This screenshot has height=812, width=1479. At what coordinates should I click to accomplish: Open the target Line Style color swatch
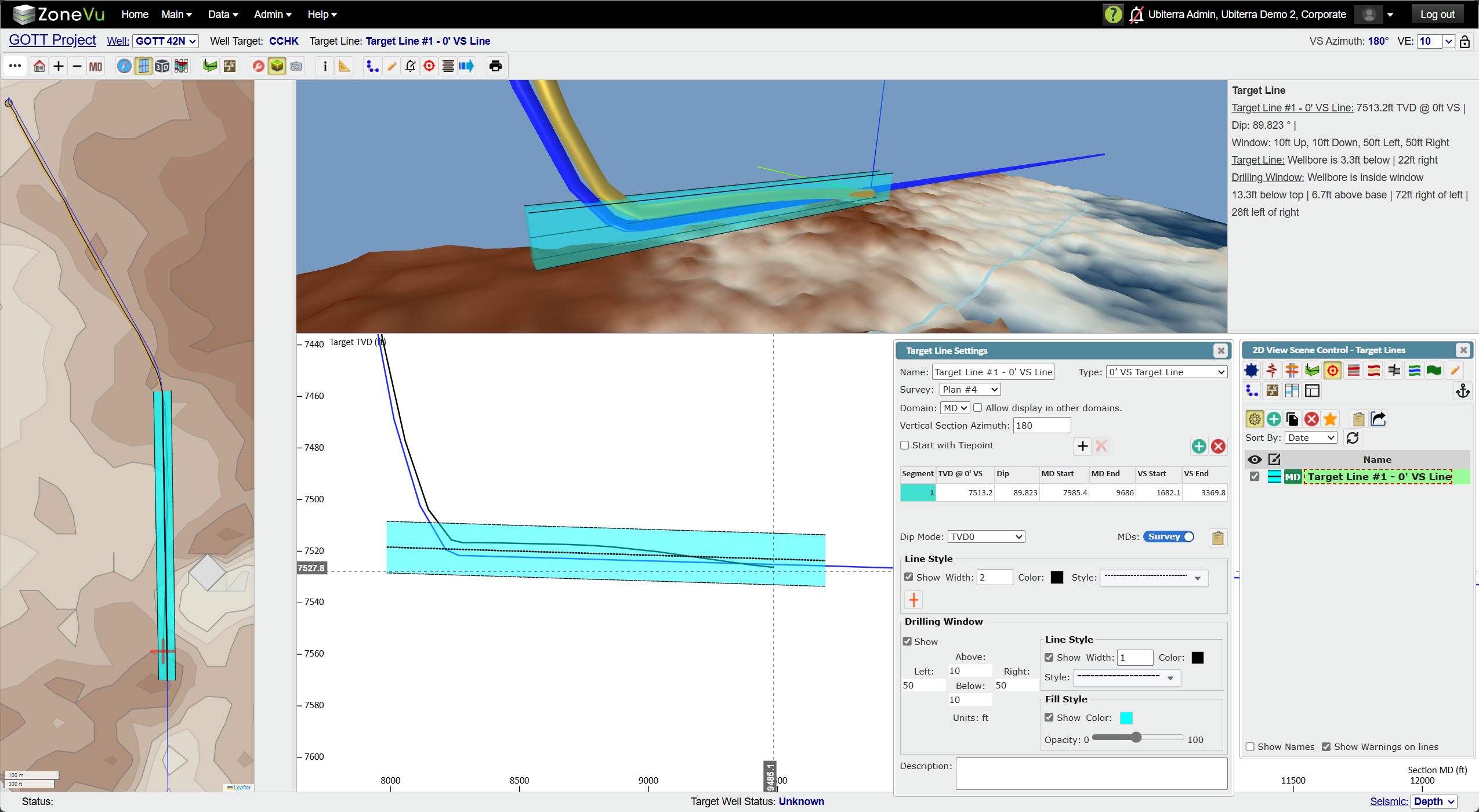point(1057,578)
